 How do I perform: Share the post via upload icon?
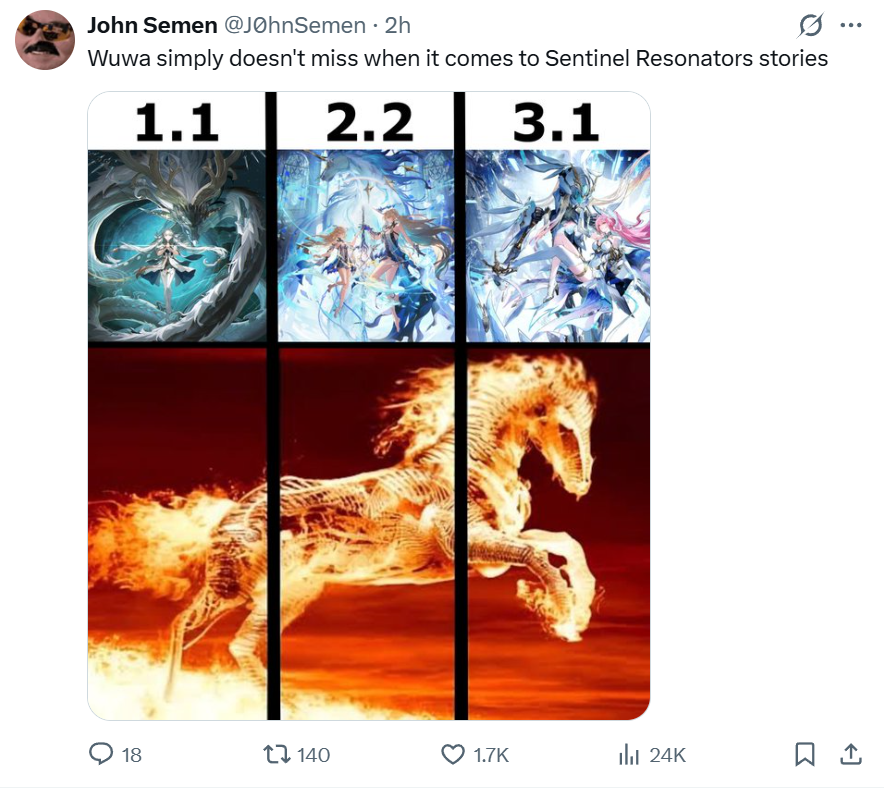tap(851, 754)
